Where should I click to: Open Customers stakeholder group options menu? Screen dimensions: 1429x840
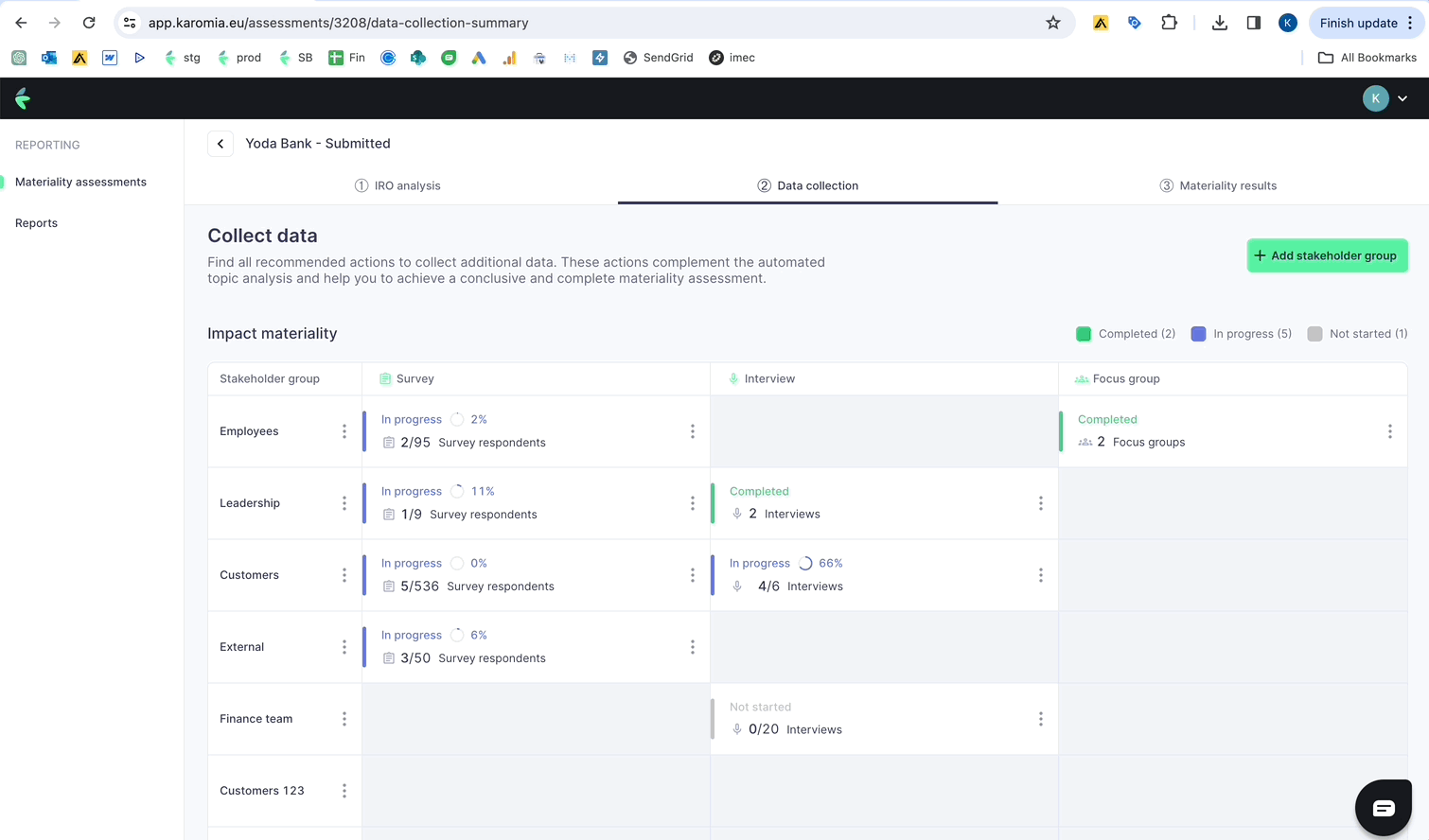344,575
